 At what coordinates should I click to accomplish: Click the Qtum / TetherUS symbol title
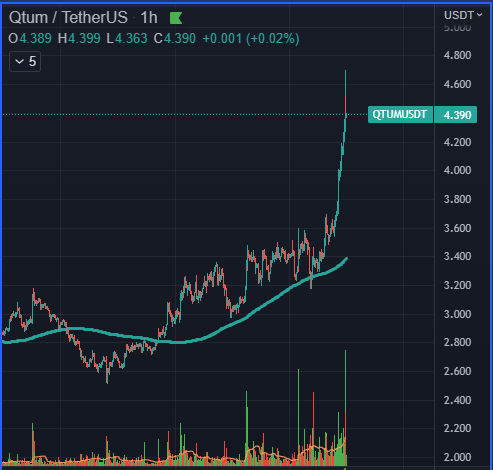pyautogui.click(x=68, y=17)
